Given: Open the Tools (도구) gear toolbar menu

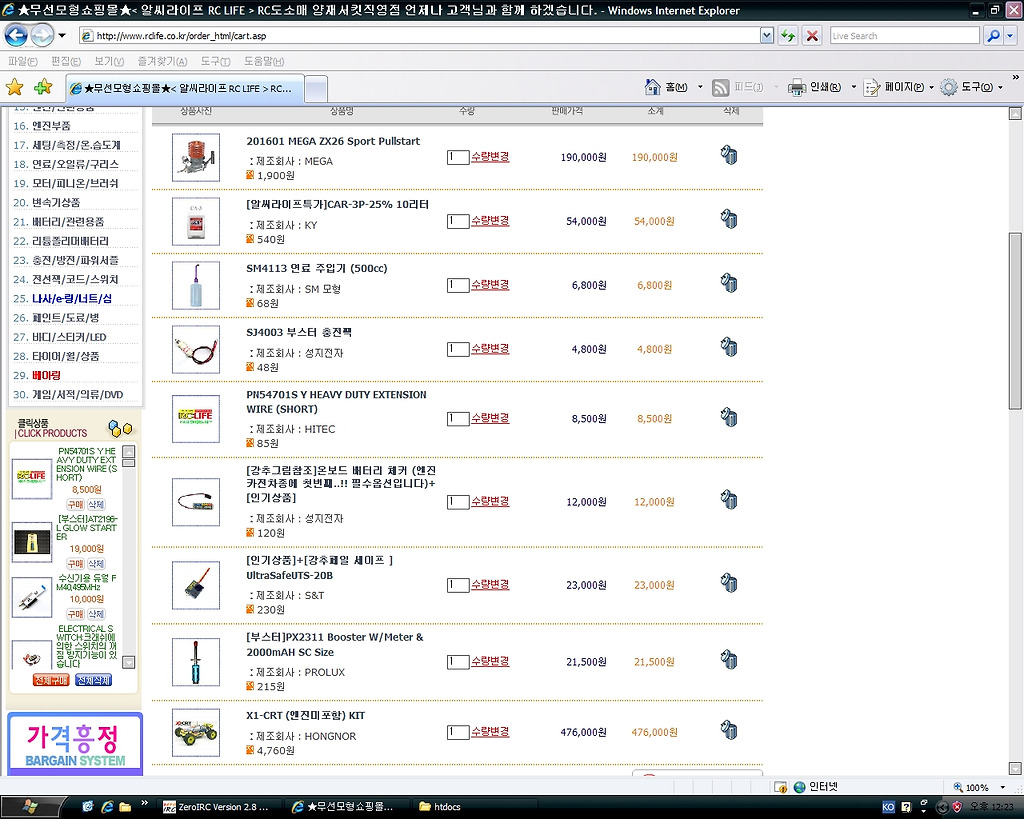Looking at the screenshot, I should pos(970,87).
